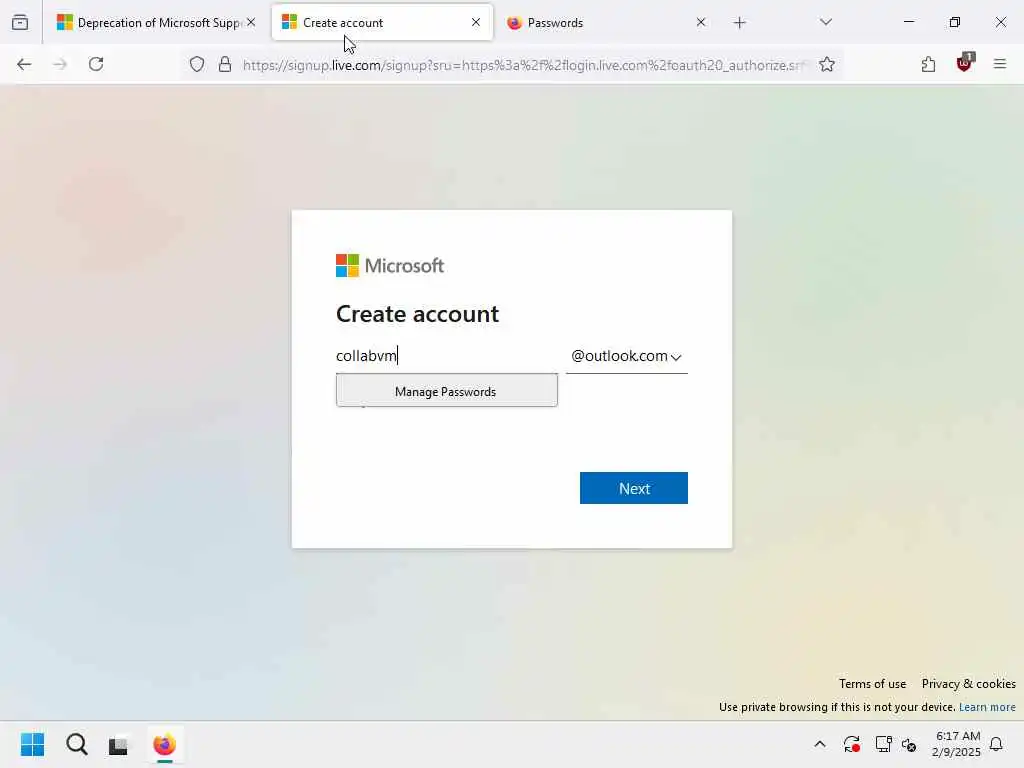Open a new tab with plus

pyautogui.click(x=739, y=23)
